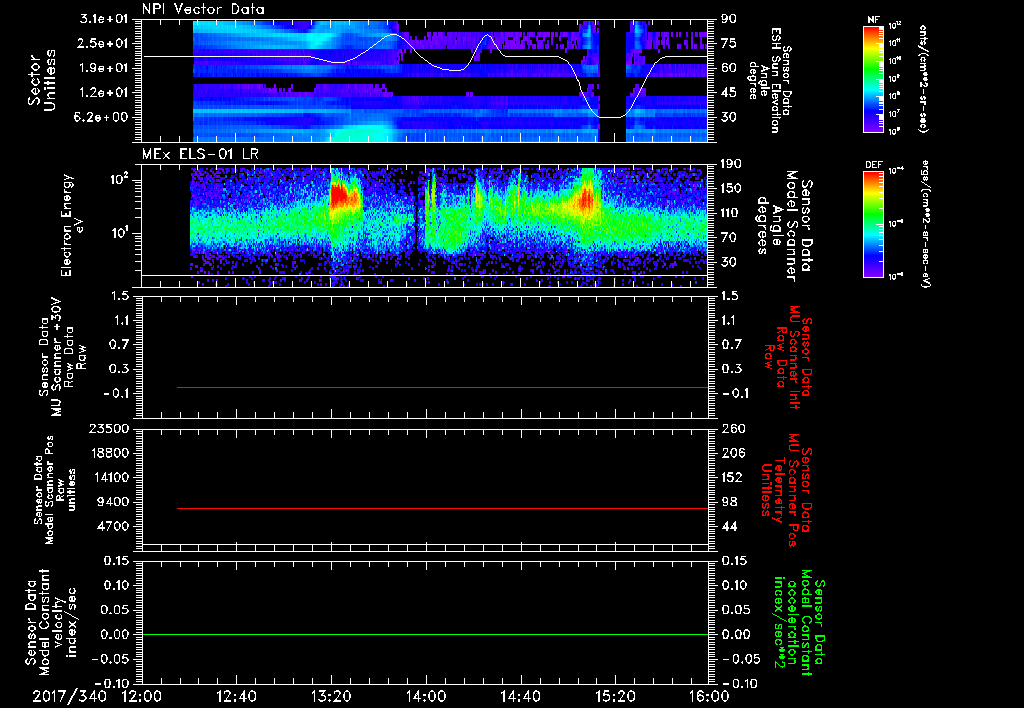This screenshot has width=1024, height=708.
Task: Click the 15:20 time axis label
Action: [615, 696]
